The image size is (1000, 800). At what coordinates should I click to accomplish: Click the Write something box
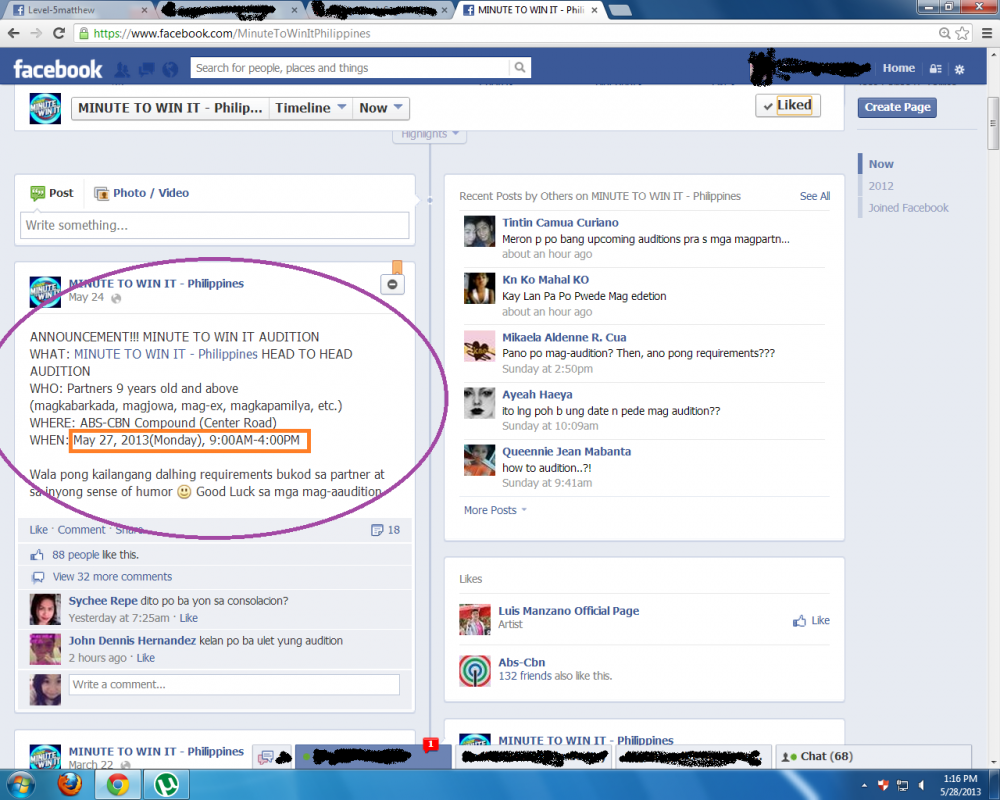(214, 226)
